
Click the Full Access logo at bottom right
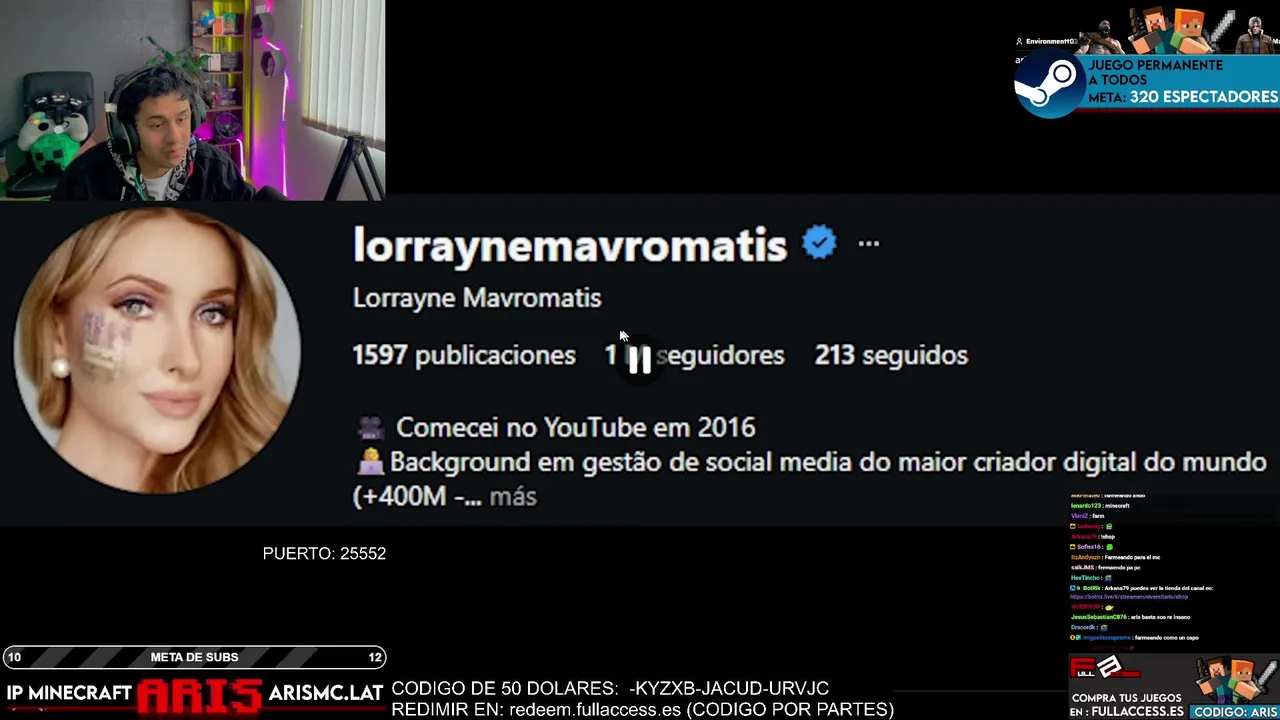(x=1105, y=669)
